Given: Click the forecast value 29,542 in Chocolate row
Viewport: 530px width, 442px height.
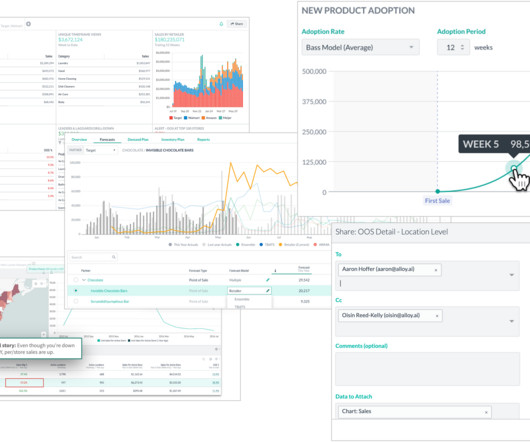Looking at the screenshot, I should tap(304, 280).
